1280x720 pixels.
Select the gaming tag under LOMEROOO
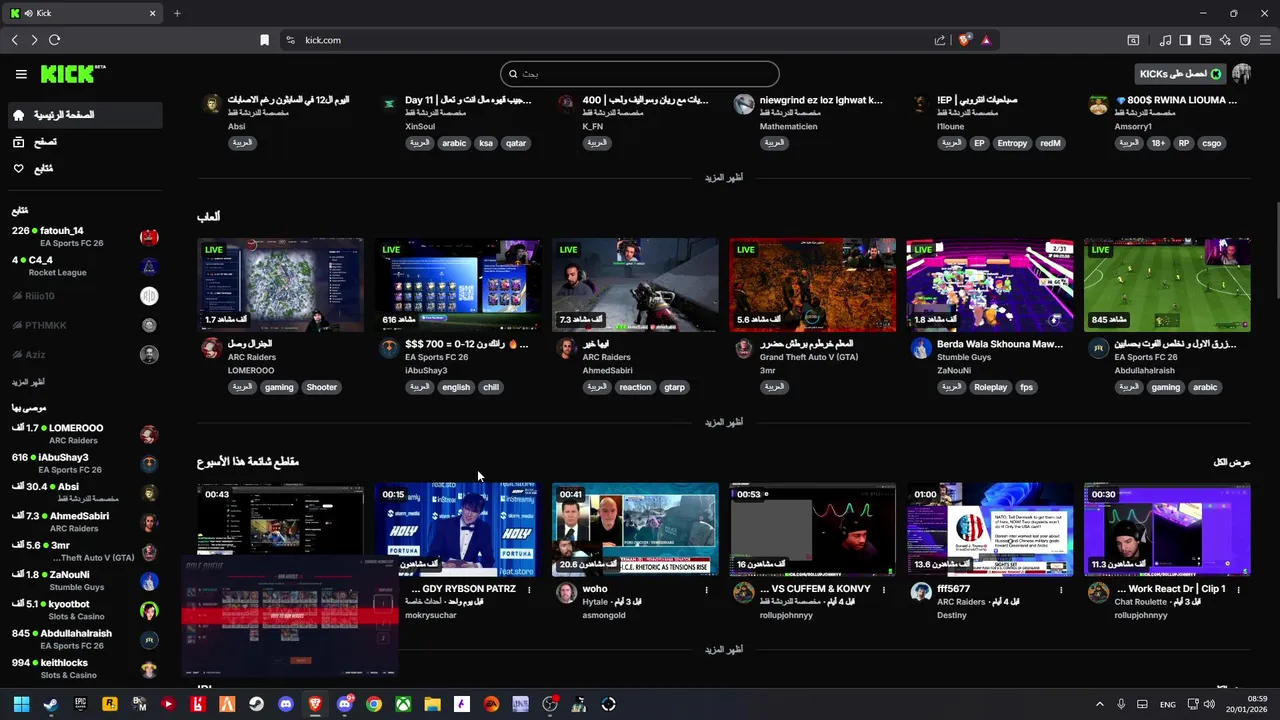point(279,387)
